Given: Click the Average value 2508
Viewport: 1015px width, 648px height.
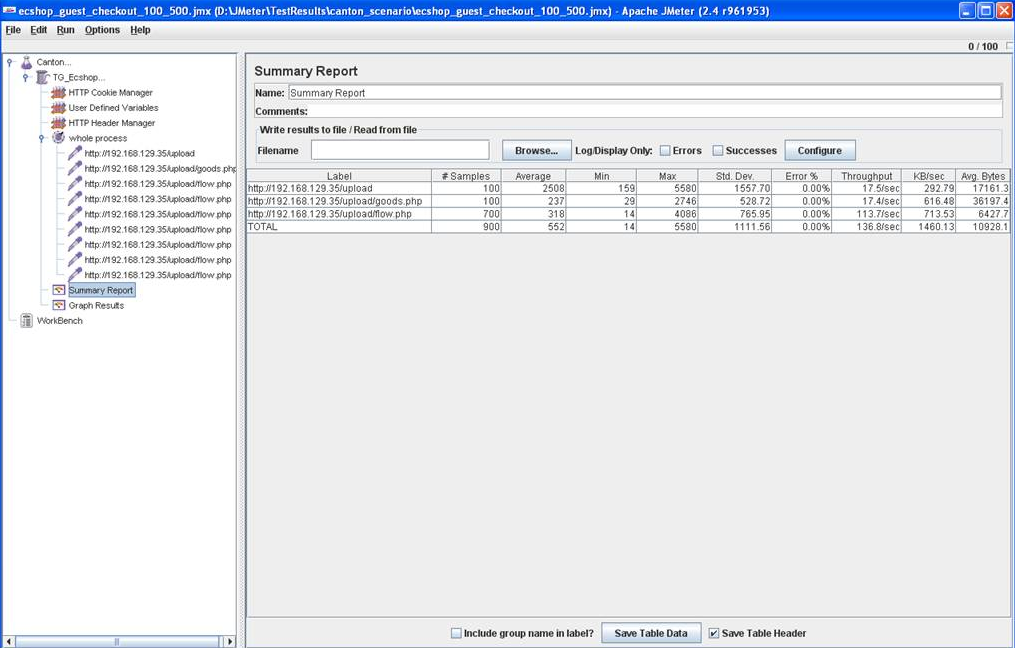Looking at the screenshot, I should tap(533, 188).
